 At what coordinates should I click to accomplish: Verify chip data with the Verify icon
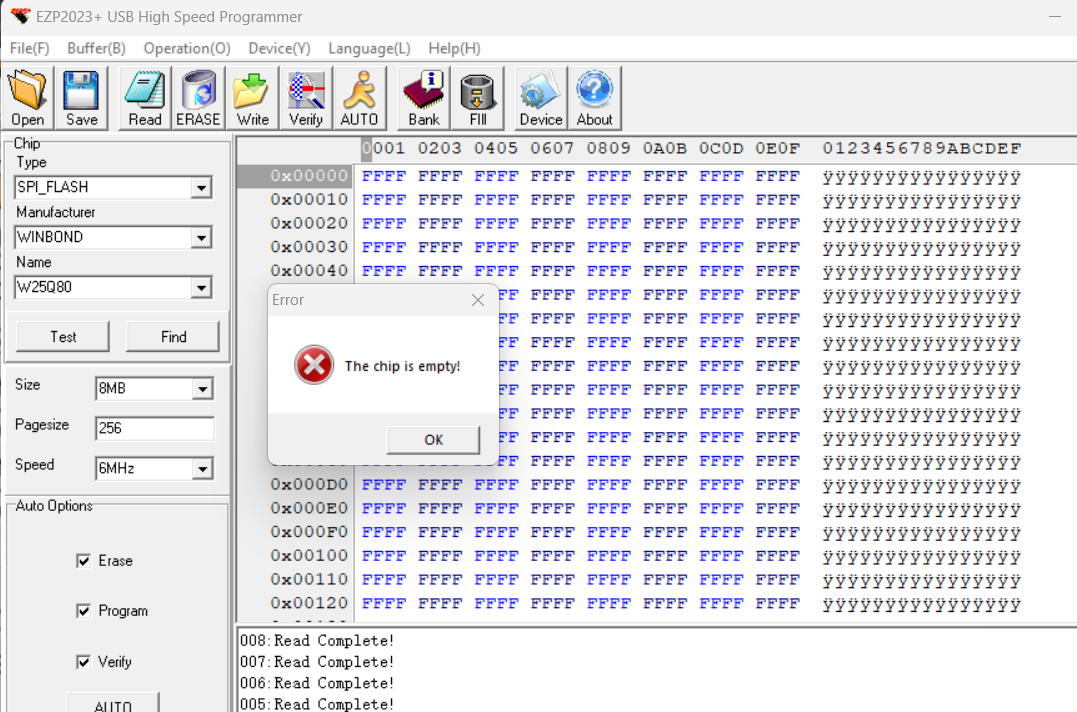[306, 98]
